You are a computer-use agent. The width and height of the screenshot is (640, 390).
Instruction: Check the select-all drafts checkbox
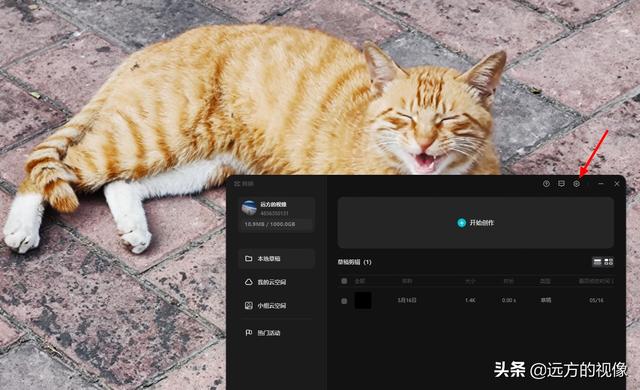click(344, 281)
